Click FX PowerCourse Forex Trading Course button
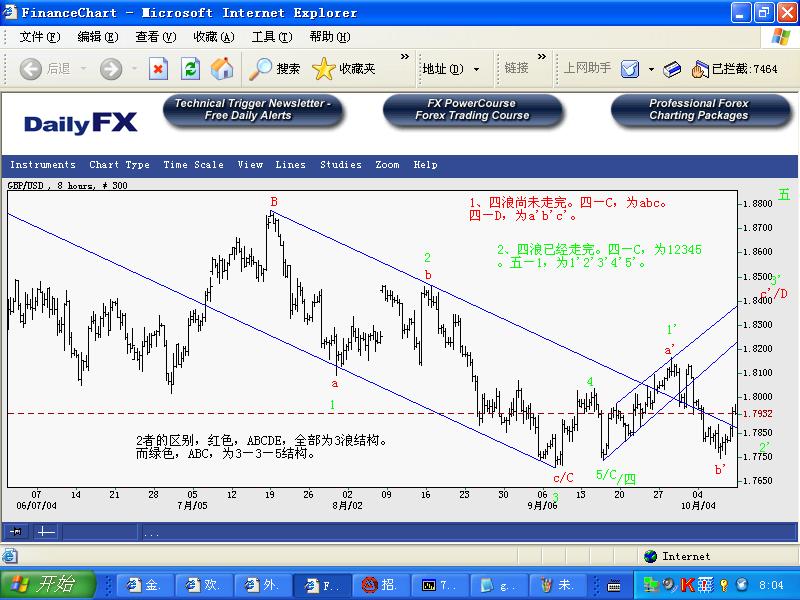This screenshot has width=800, height=600. click(472, 110)
